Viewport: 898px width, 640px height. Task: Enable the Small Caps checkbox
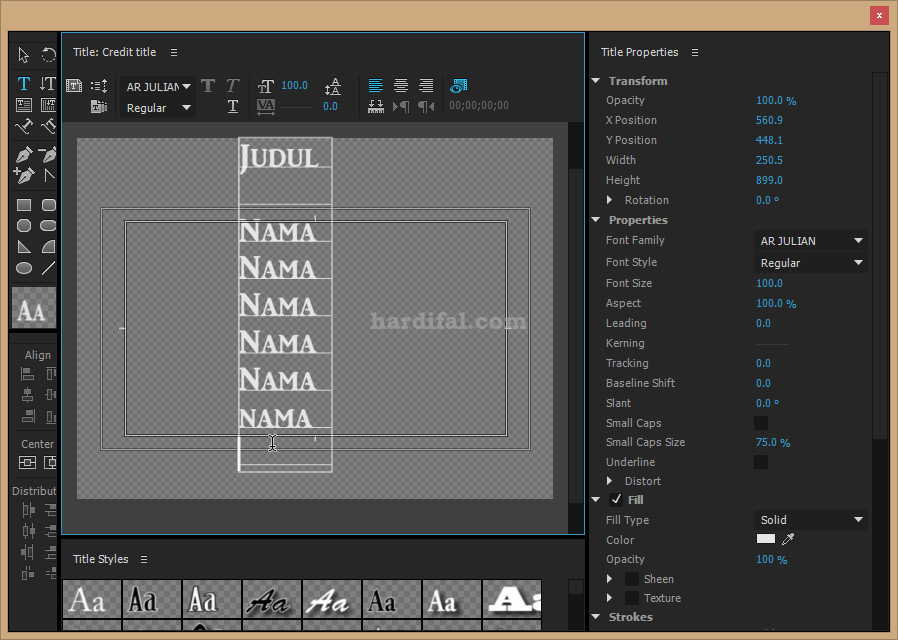[761, 422]
